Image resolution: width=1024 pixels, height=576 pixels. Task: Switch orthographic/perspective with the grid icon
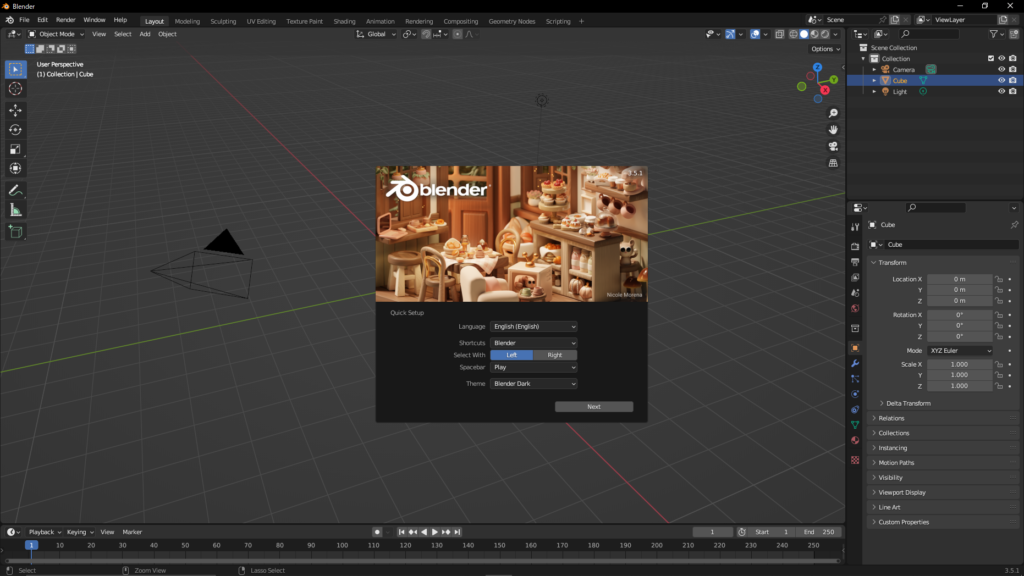tap(833, 163)
